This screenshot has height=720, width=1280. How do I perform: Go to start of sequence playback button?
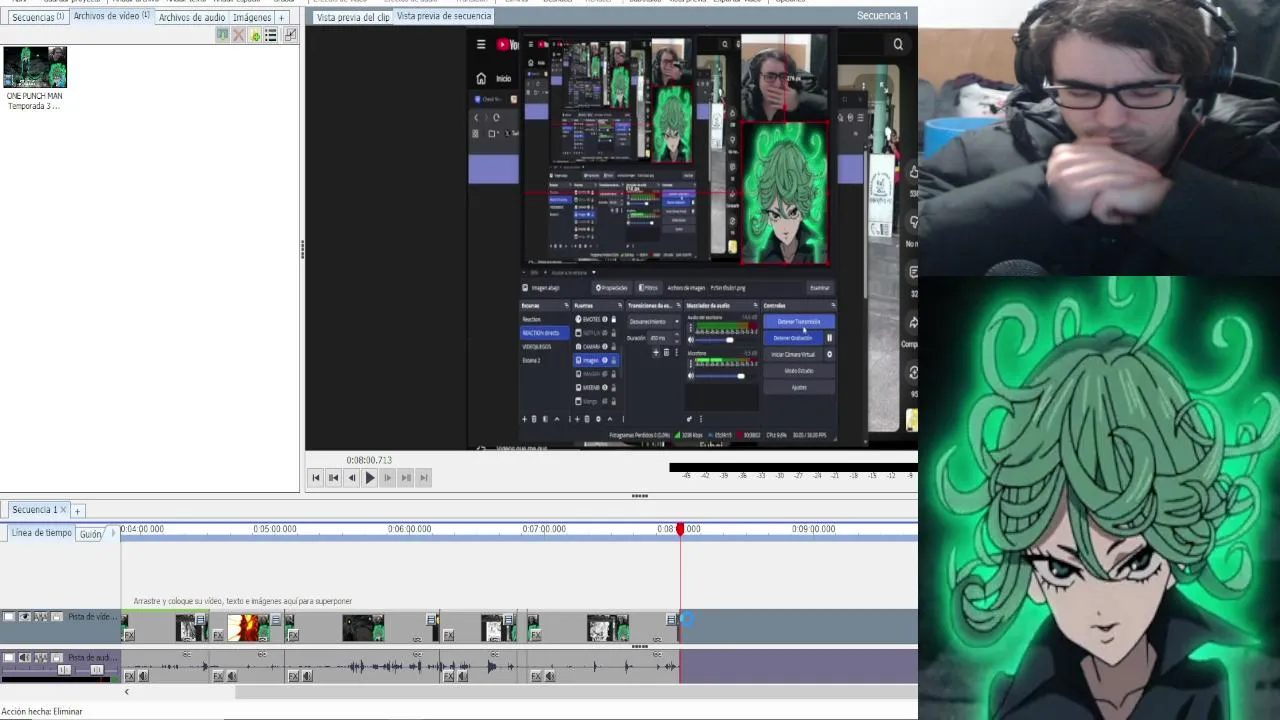(x=316, y=478)
